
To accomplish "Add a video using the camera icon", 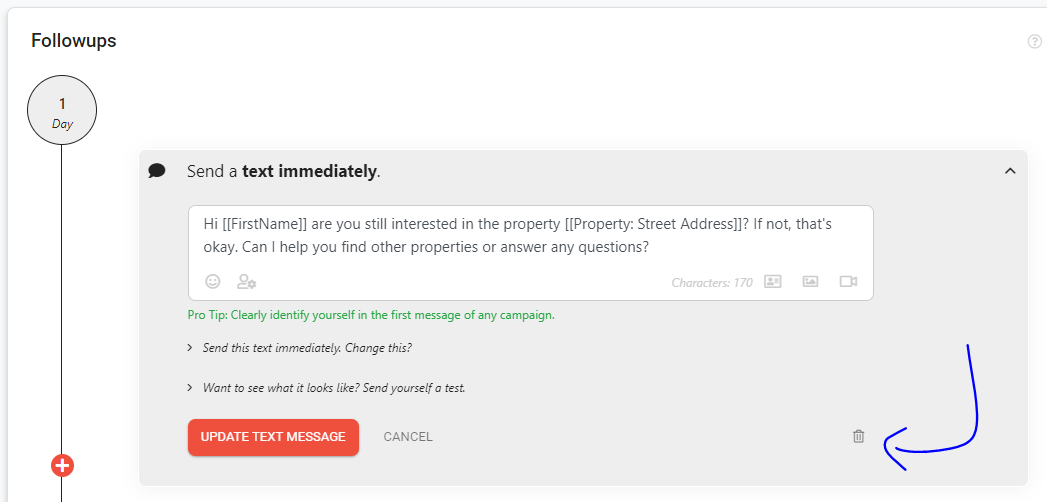I will tap(848, 282).
